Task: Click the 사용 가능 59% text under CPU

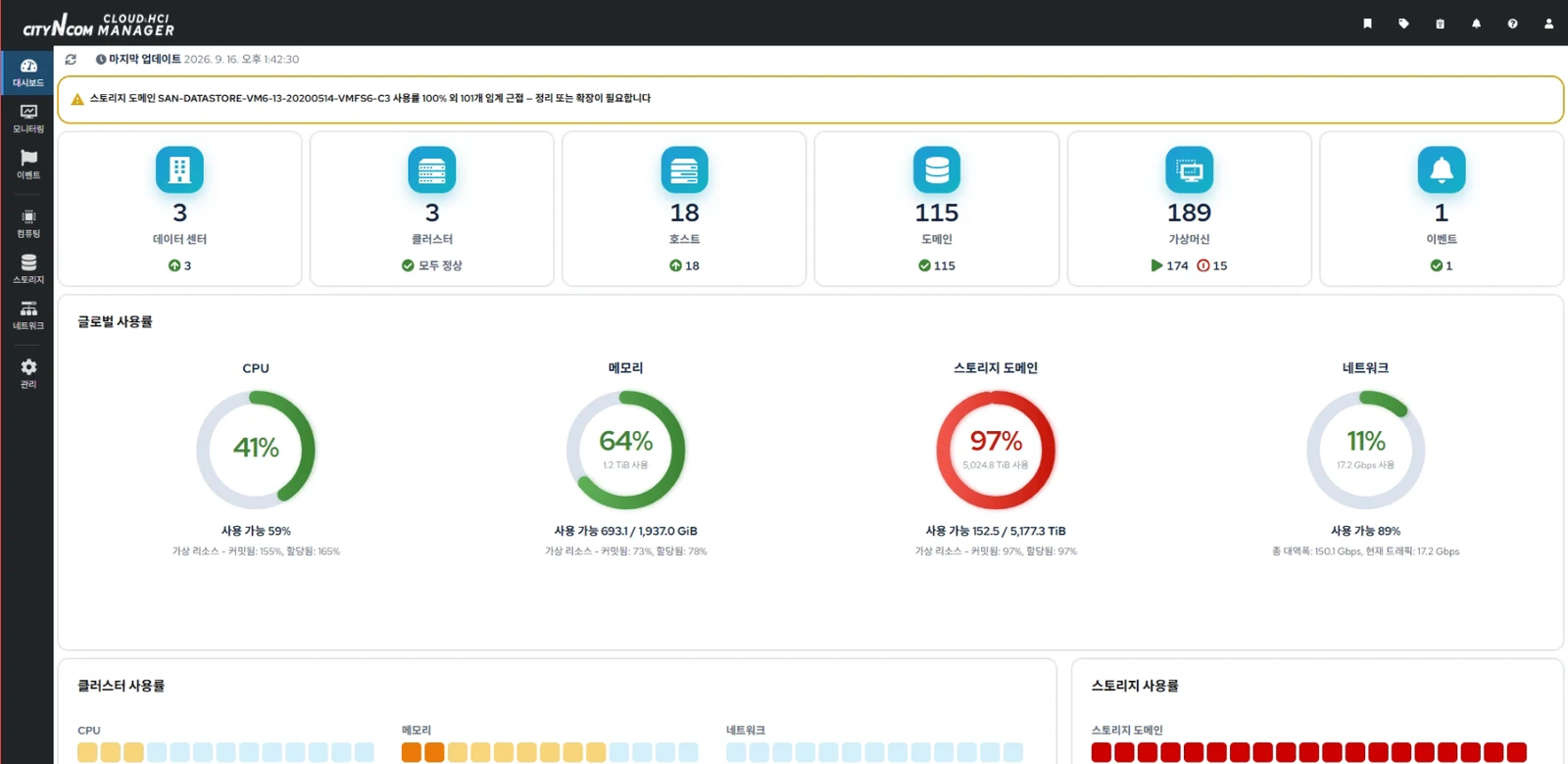Action: (x=256, y=531)
